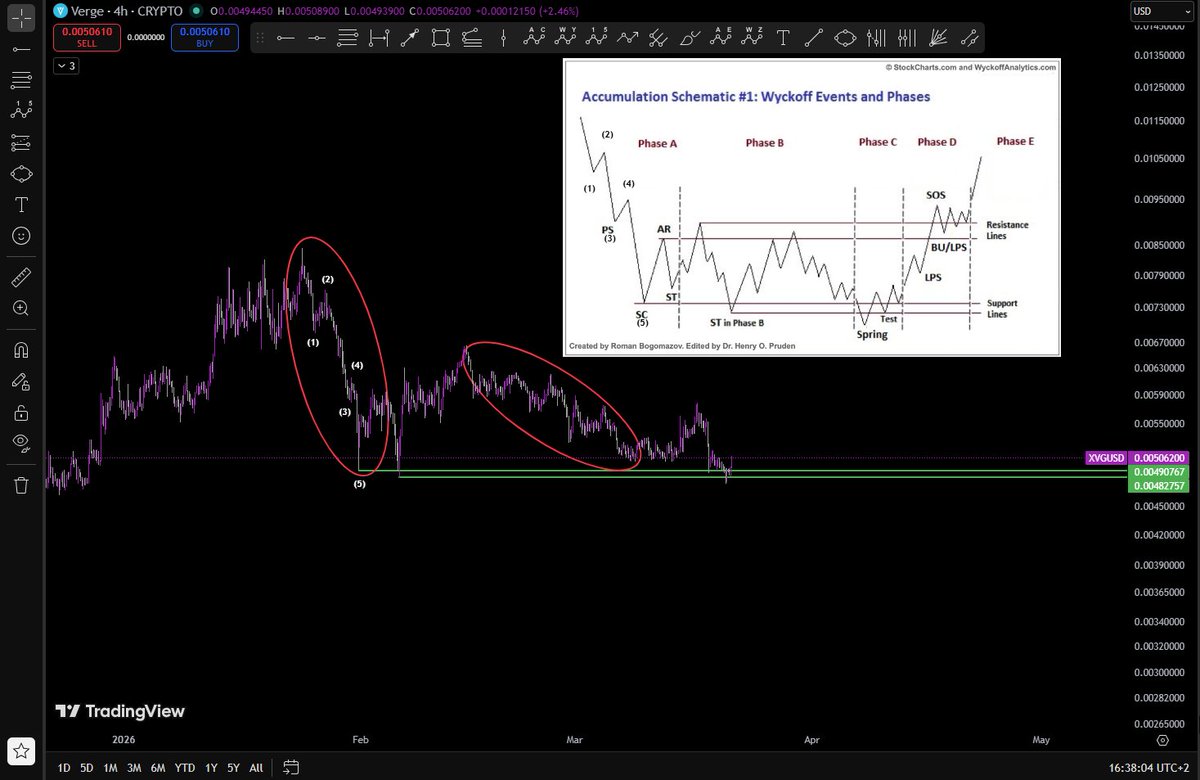Activate the Zoom In magnifier tool
Image resolution: width=1200 pixels, height=780 pixels.
(20, 308)
